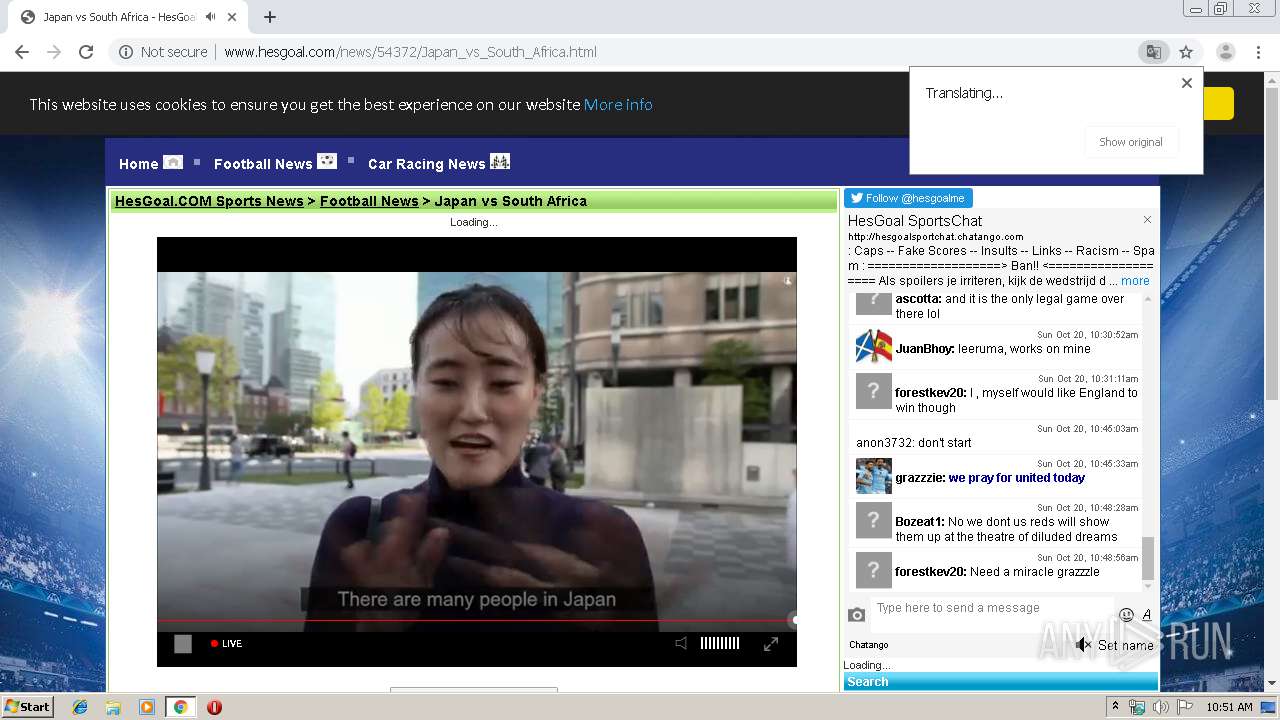
Task: Close the Translating popup
Action: pyautogui.click(x=1187, y=83)
